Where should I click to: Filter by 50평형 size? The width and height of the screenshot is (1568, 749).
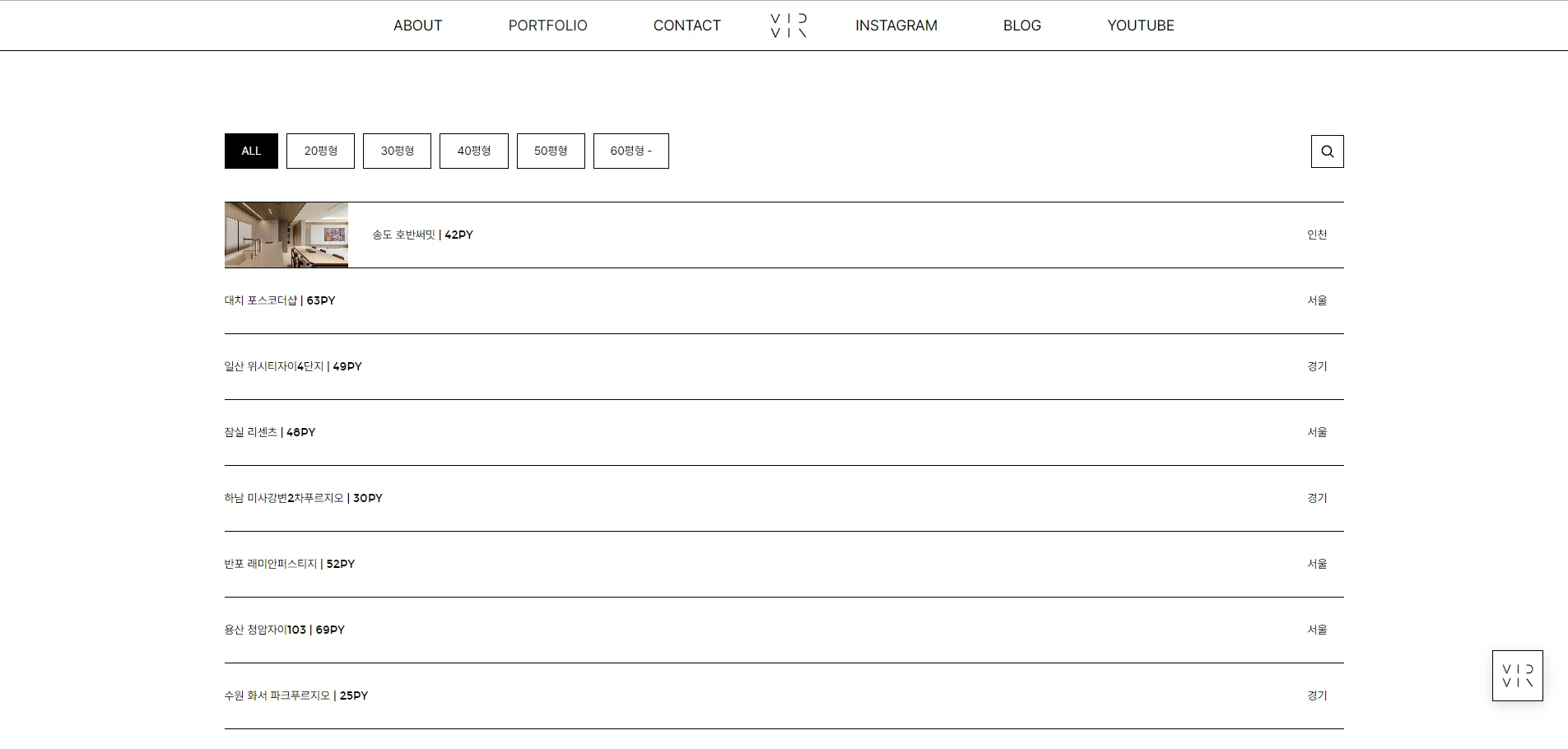pos(551,151)
